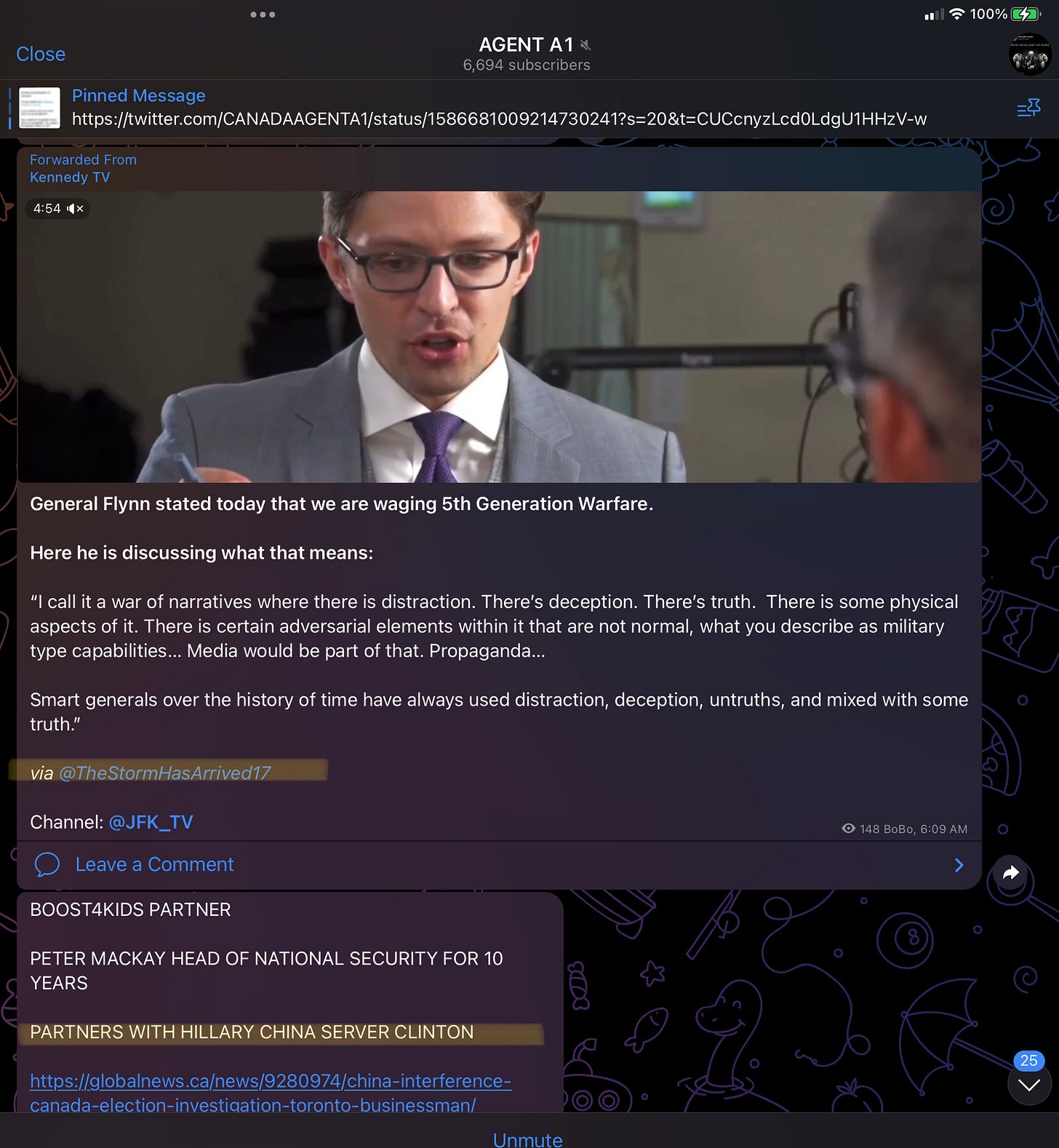1059x1148 pixels.
Task: Click the three-dots multitasking indicator
Action: point(263,15)
